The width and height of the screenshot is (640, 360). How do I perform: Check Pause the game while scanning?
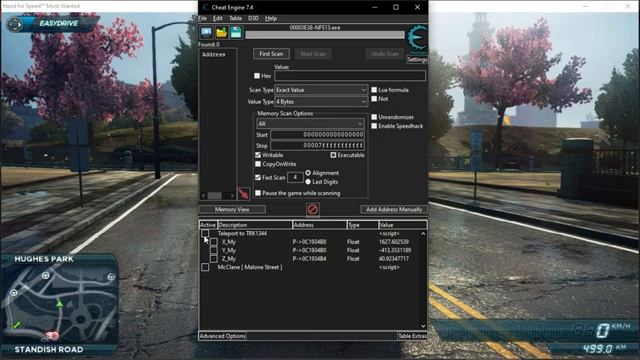tap(258, 193)
